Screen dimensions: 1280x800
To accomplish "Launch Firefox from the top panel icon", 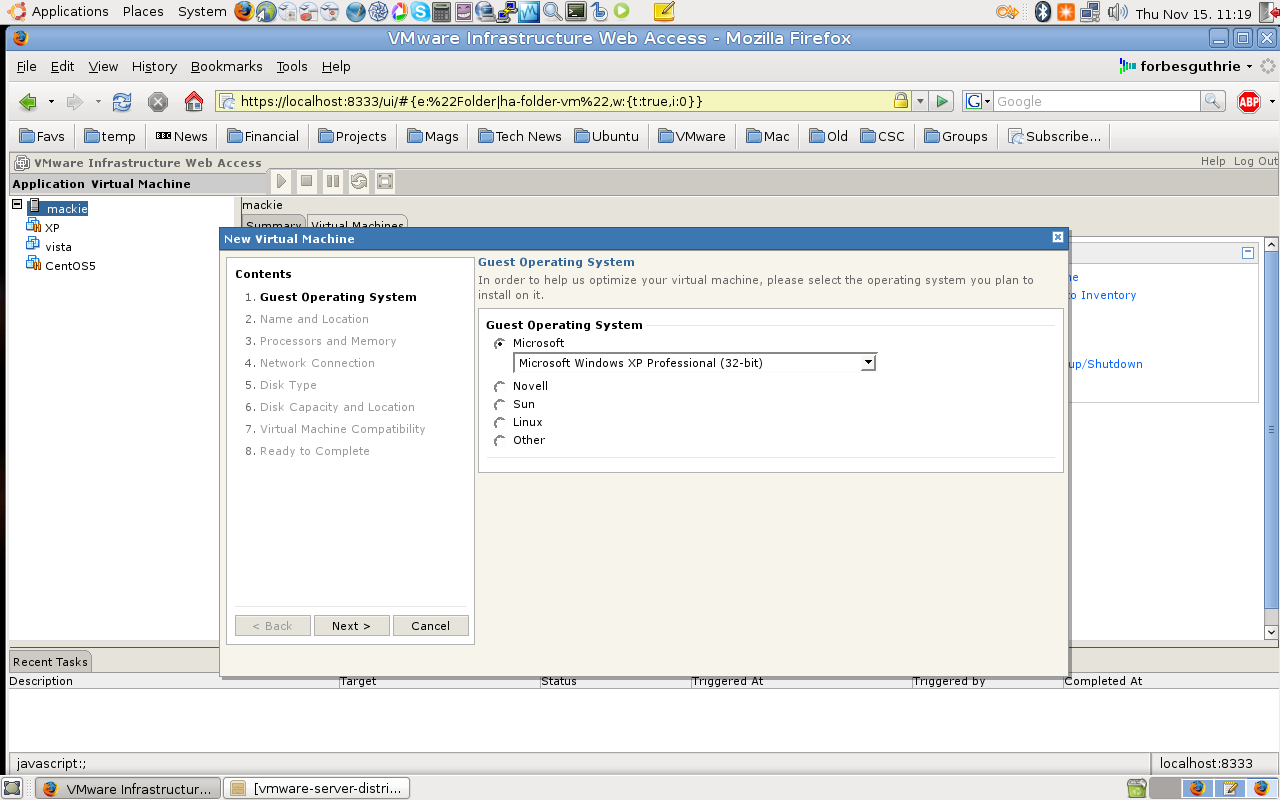I will 244,11.
